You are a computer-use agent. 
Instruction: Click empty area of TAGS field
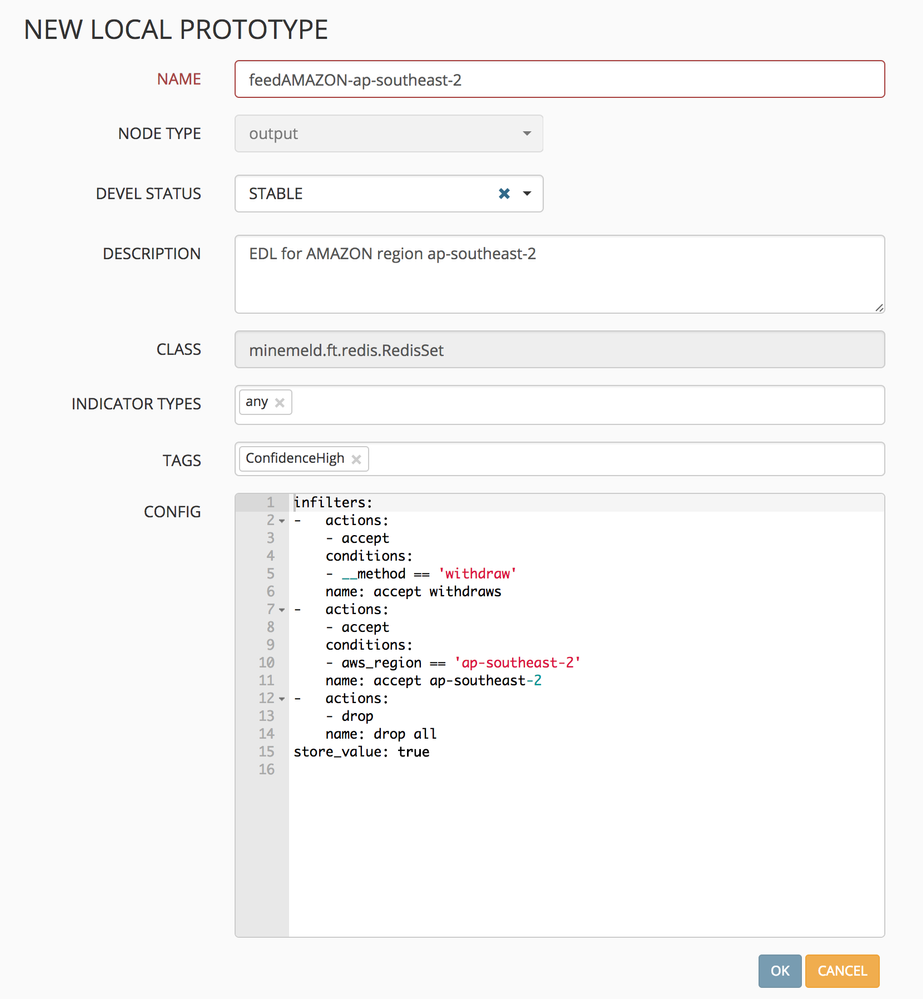[x=620, y=460]
